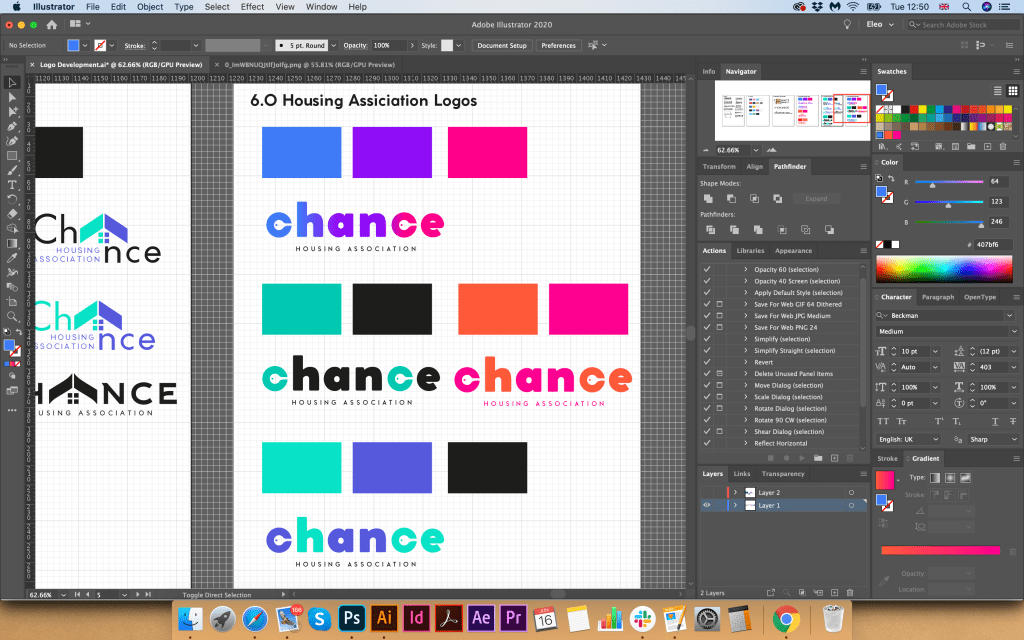This screenshot has width=1024, height=640.
Task: Select the Rectangle tool
Action: pos(12,156)
